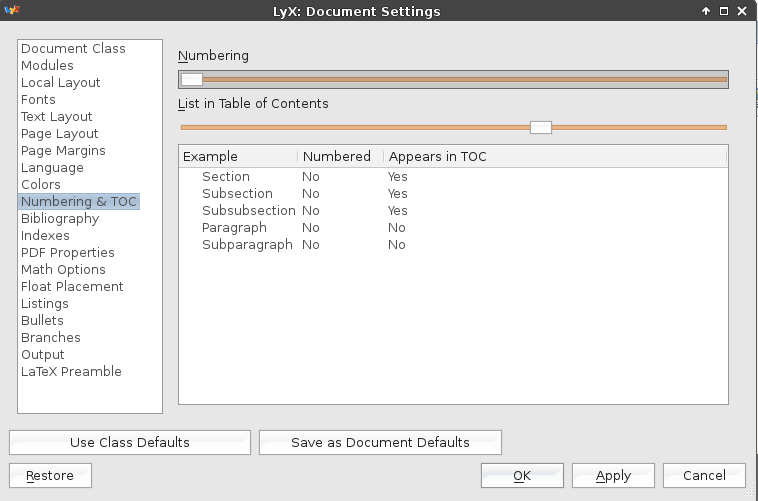The image size is (758, 501).
Task: Click the List in Table of Contents slider handle
Action: 540,127
